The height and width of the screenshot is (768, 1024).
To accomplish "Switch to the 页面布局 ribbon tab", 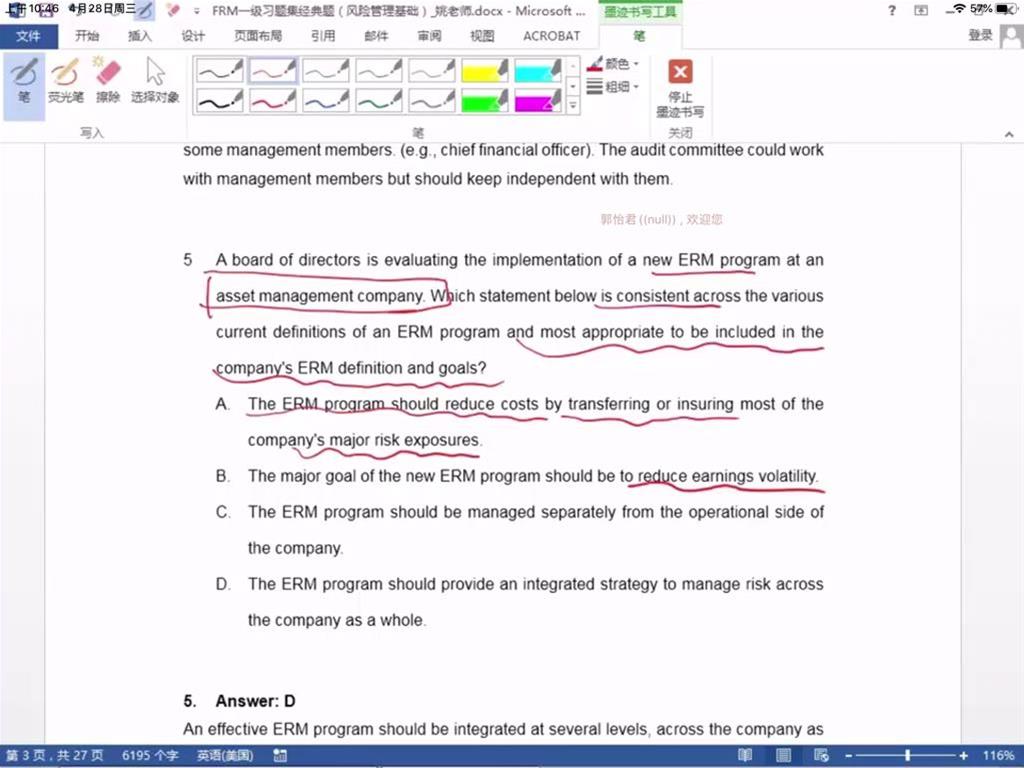I will (x=258, y=36).
